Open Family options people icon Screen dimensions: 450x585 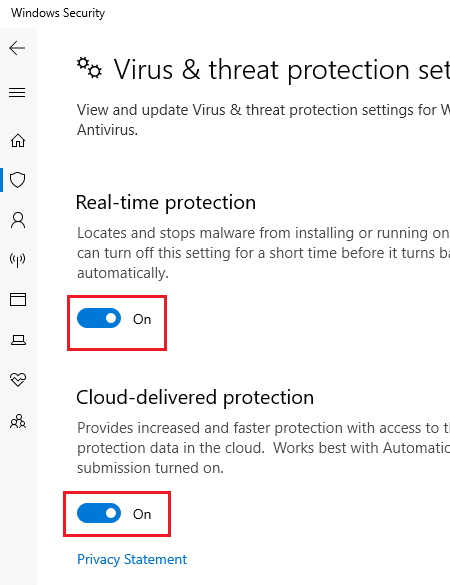[x=18, y=421]
